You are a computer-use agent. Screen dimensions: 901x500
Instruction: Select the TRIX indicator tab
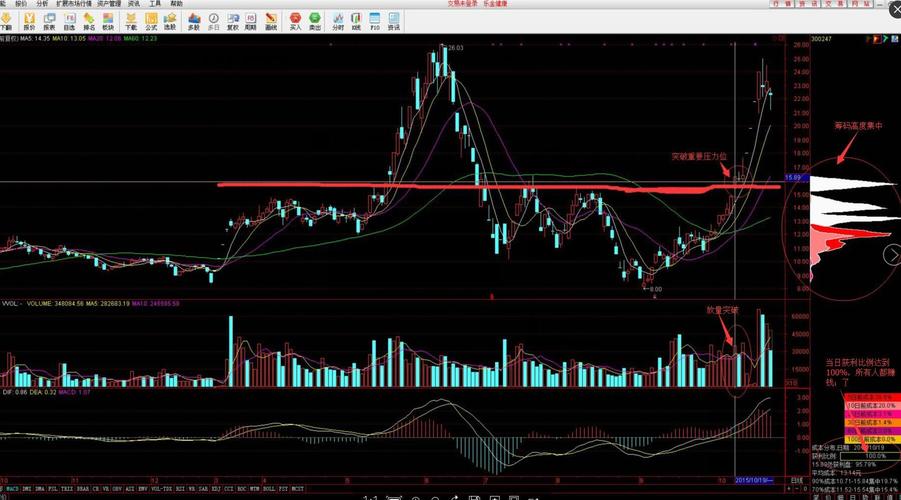point(67,489)
